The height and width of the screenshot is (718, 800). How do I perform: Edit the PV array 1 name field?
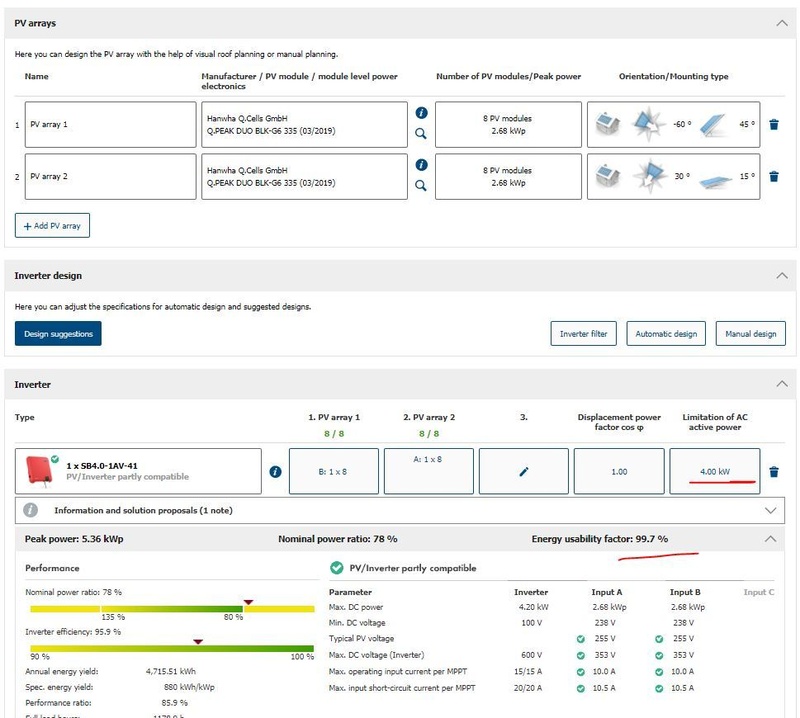110,125
